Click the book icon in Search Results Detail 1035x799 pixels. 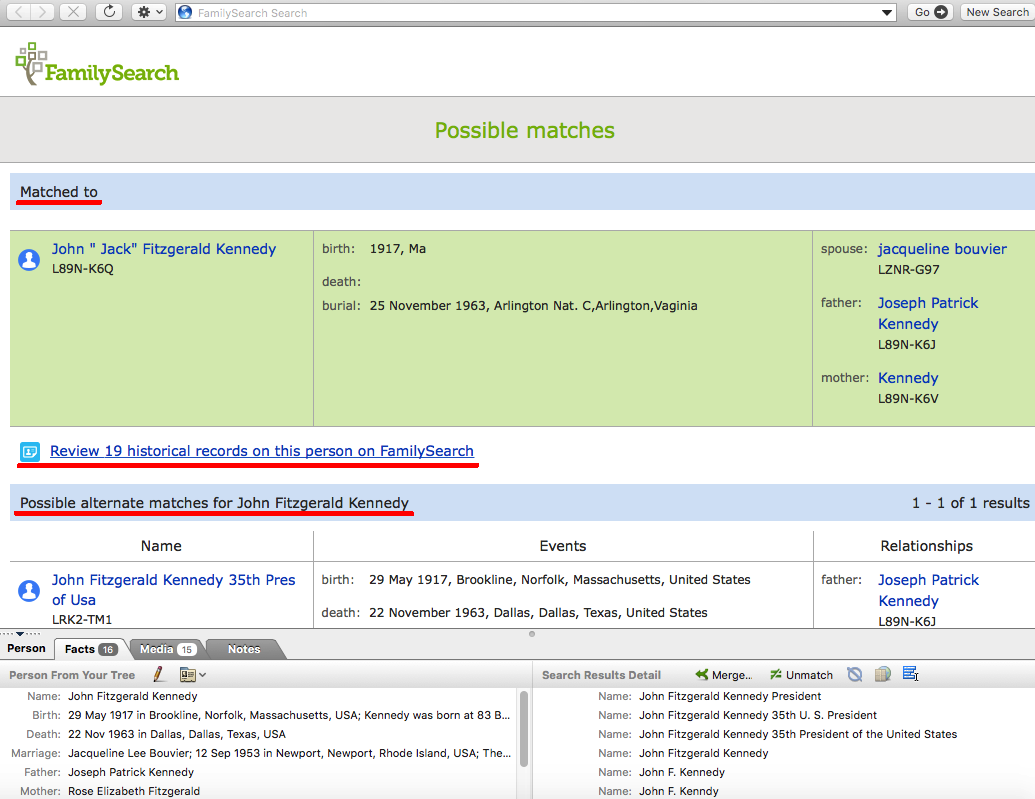(883, 674)
